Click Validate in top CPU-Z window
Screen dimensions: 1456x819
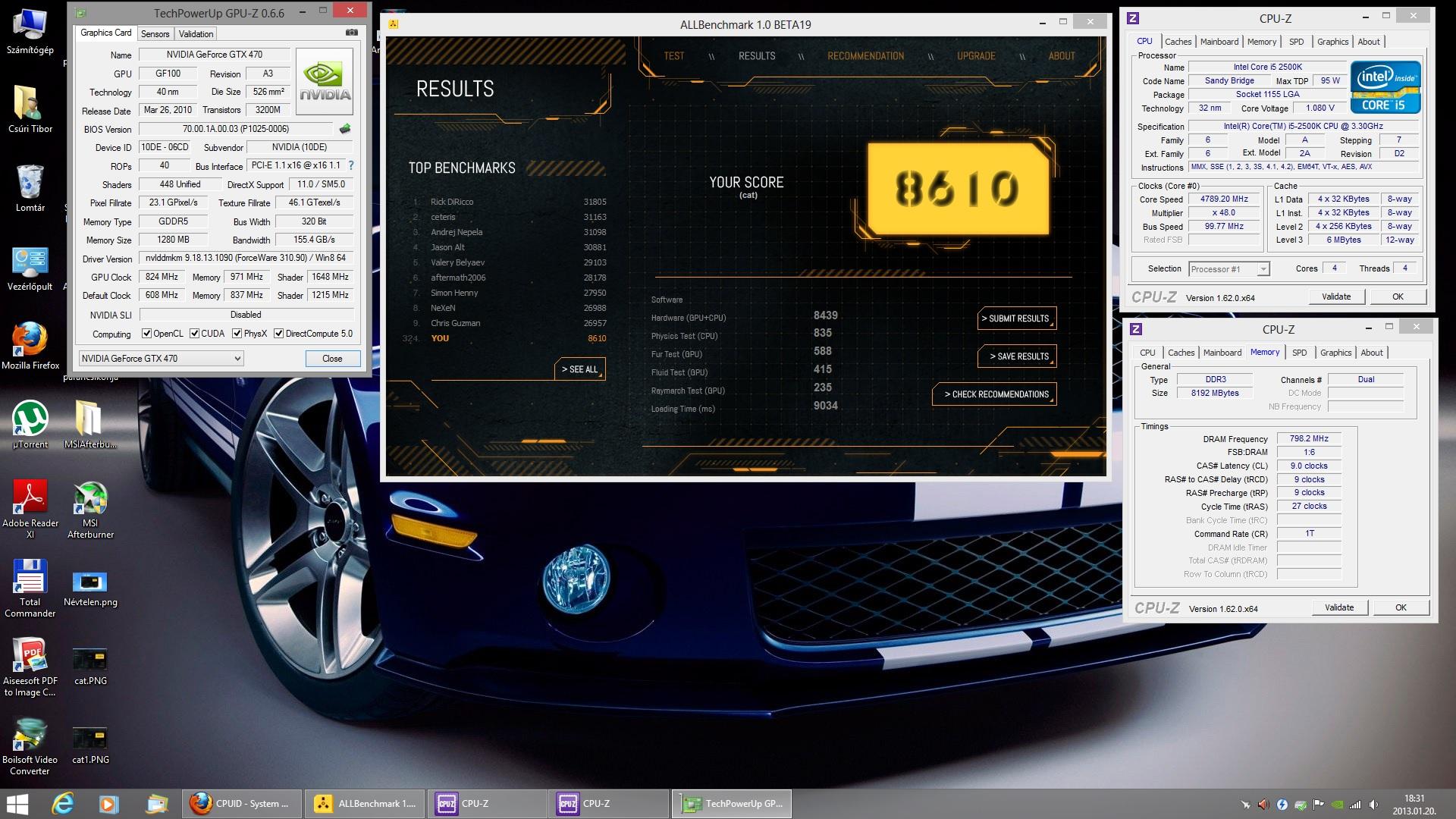1336,297
